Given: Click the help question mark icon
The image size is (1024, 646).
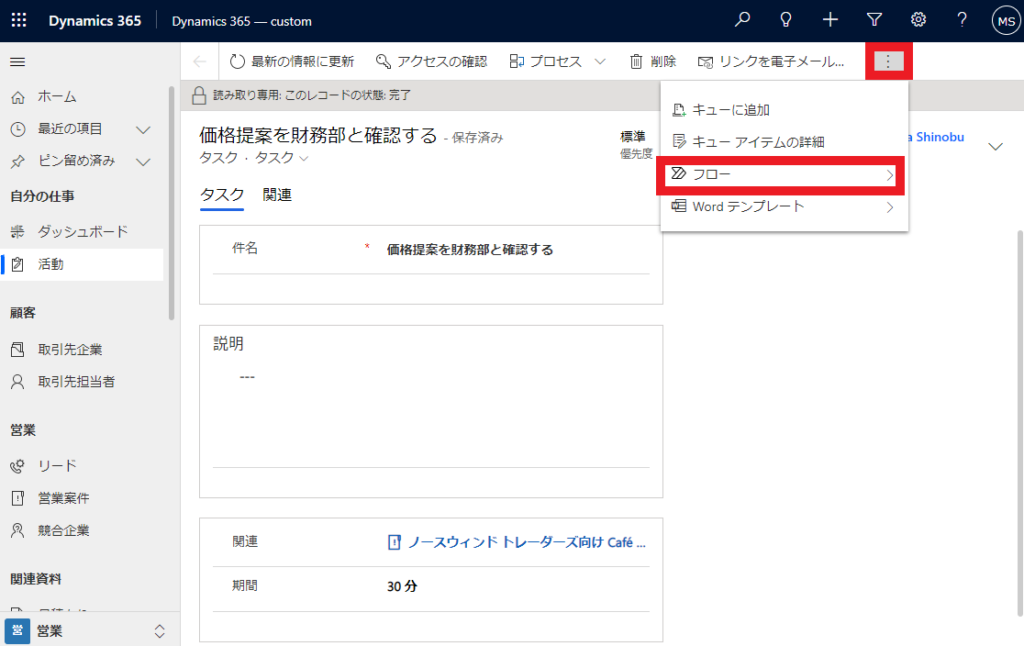Looking at the screenshot, I should click(962, 20).
